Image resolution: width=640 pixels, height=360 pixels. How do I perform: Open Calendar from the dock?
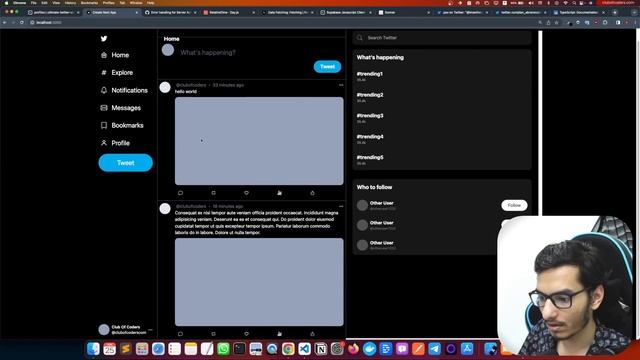109,349
